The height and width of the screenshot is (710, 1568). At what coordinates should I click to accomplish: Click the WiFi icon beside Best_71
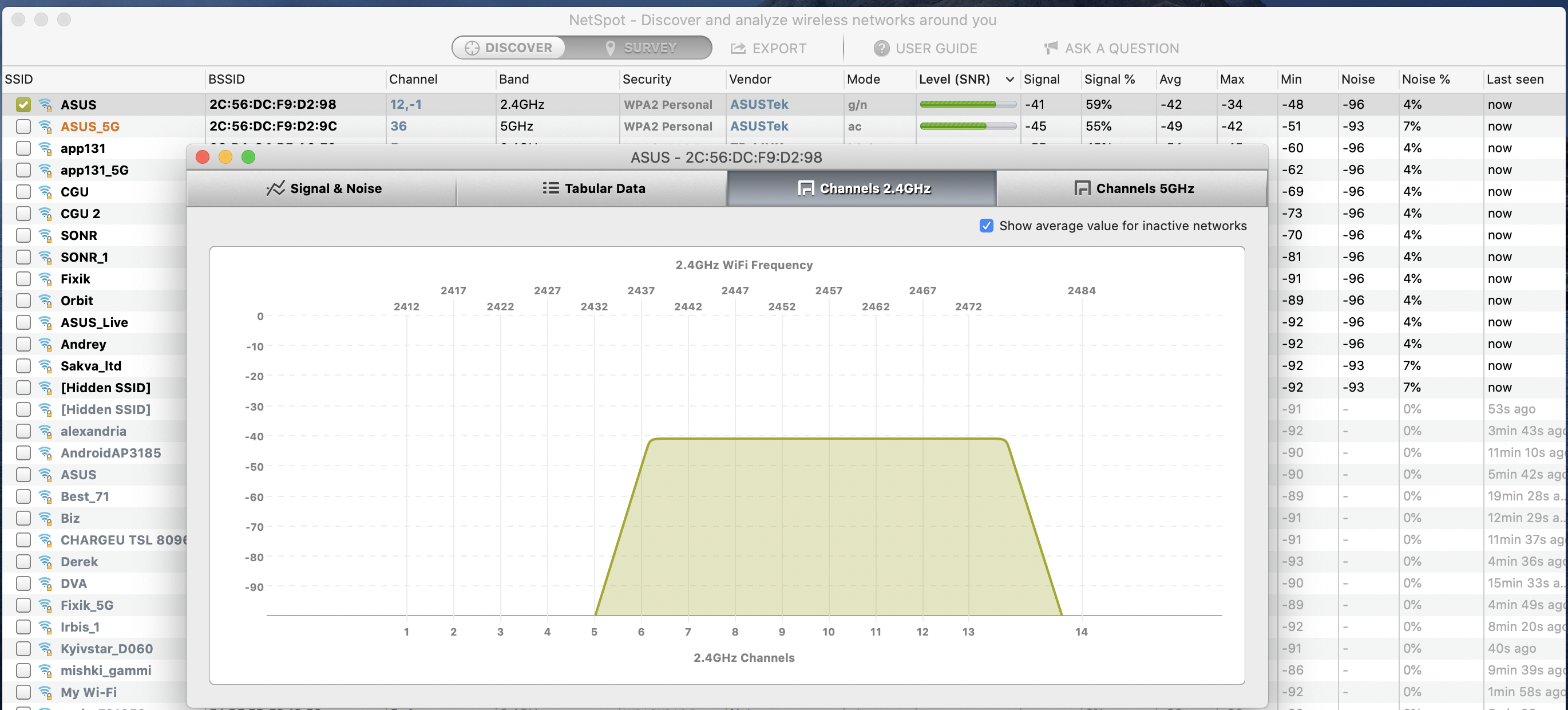[x=45, y=496]
